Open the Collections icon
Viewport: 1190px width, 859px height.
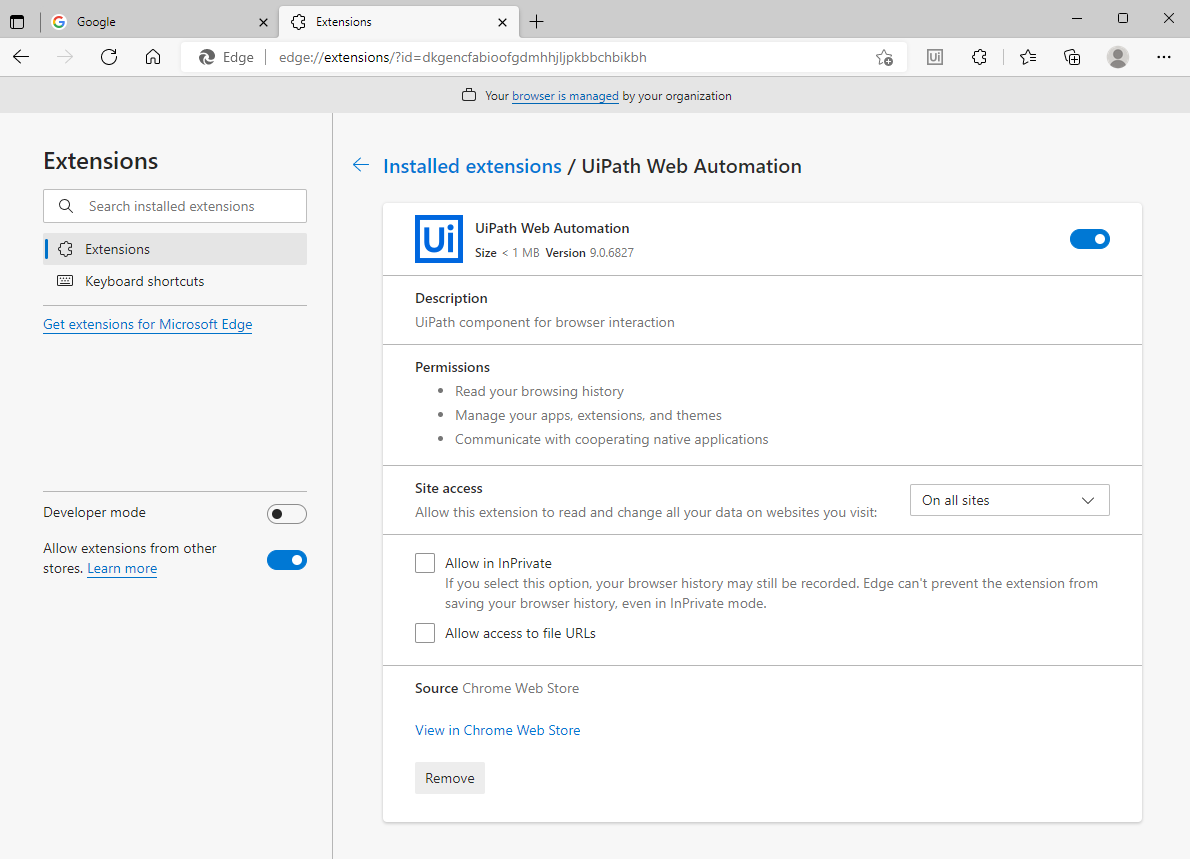point(1072,57)
